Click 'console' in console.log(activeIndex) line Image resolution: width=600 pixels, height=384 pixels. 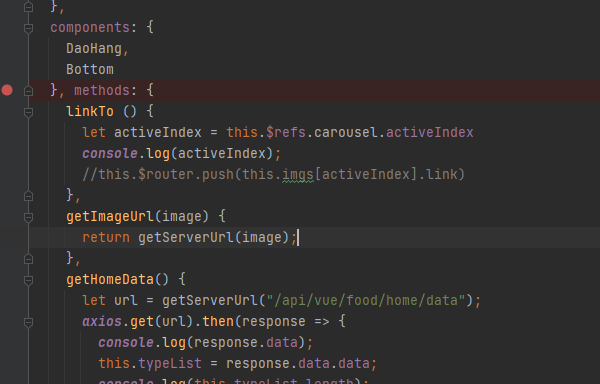coord(110,154)
